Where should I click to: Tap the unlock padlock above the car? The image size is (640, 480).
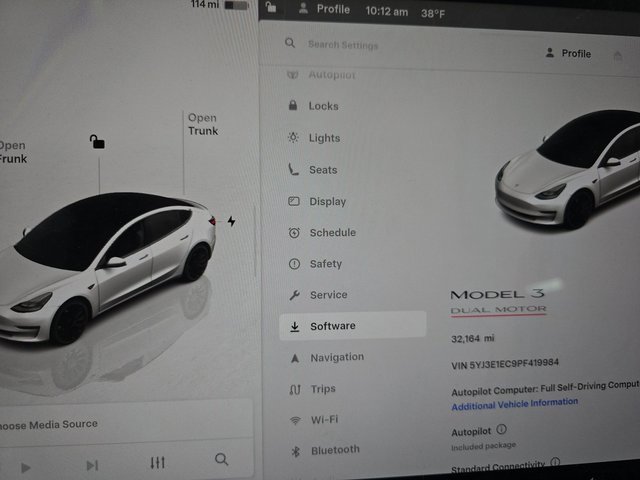point(97,142)
